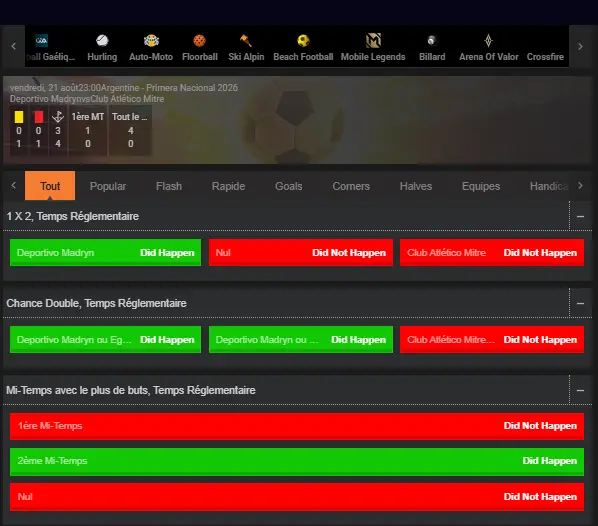Switch to the Popular tab
Screen dimensions: 598x526
(x=108, y=186)
